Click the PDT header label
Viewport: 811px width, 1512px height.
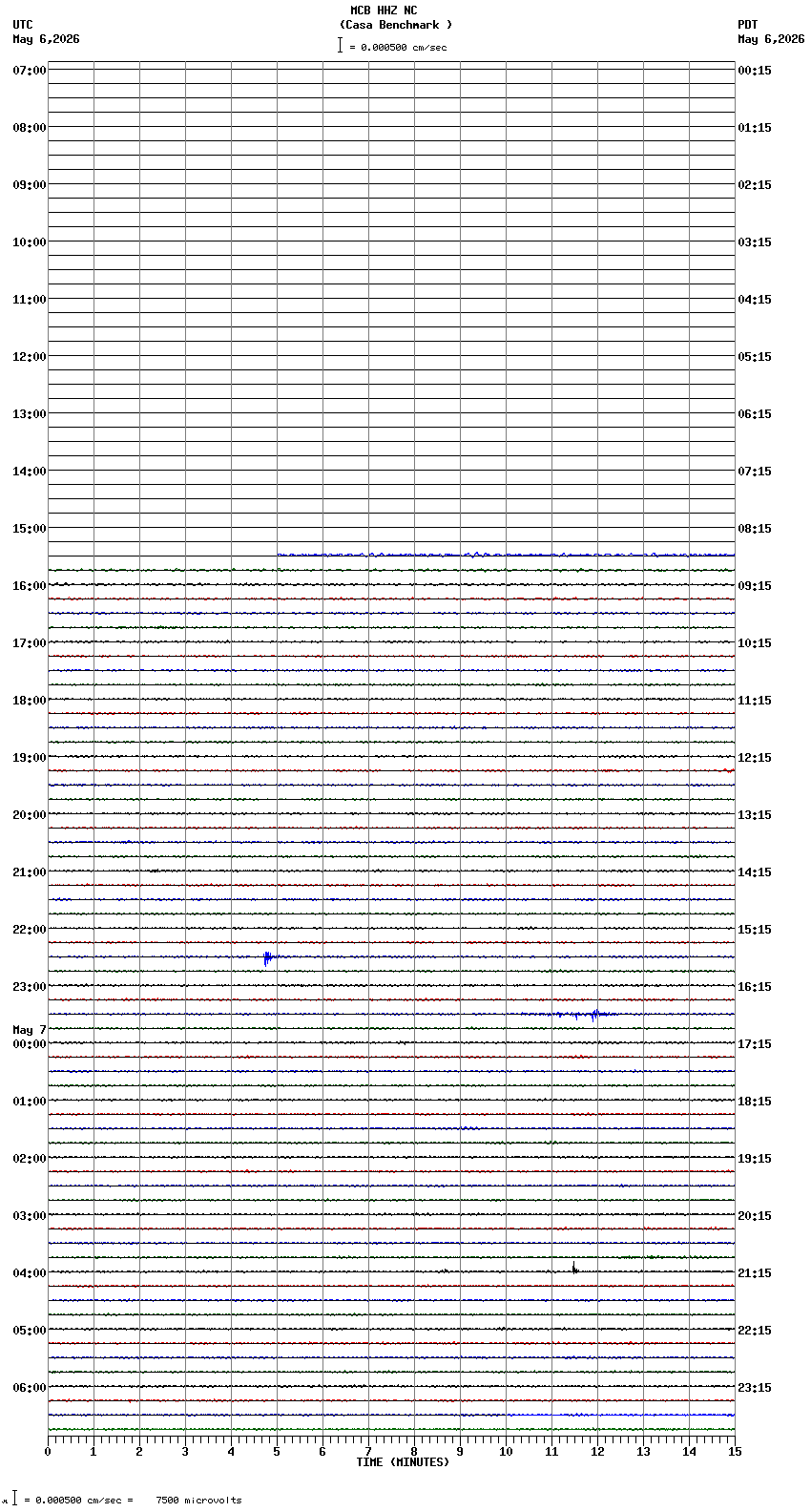click(x=748, y=25)
